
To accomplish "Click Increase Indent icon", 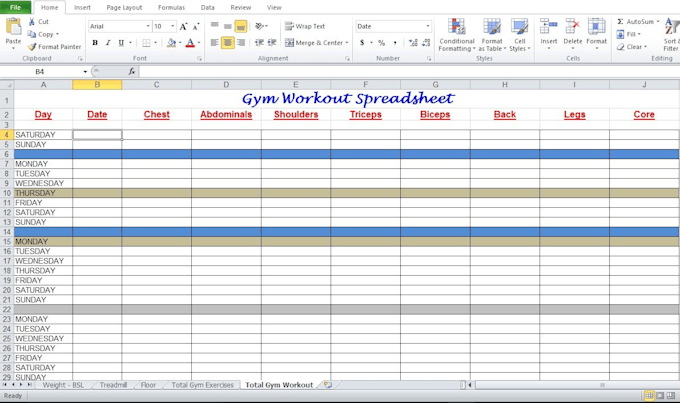I will point(272,43).
